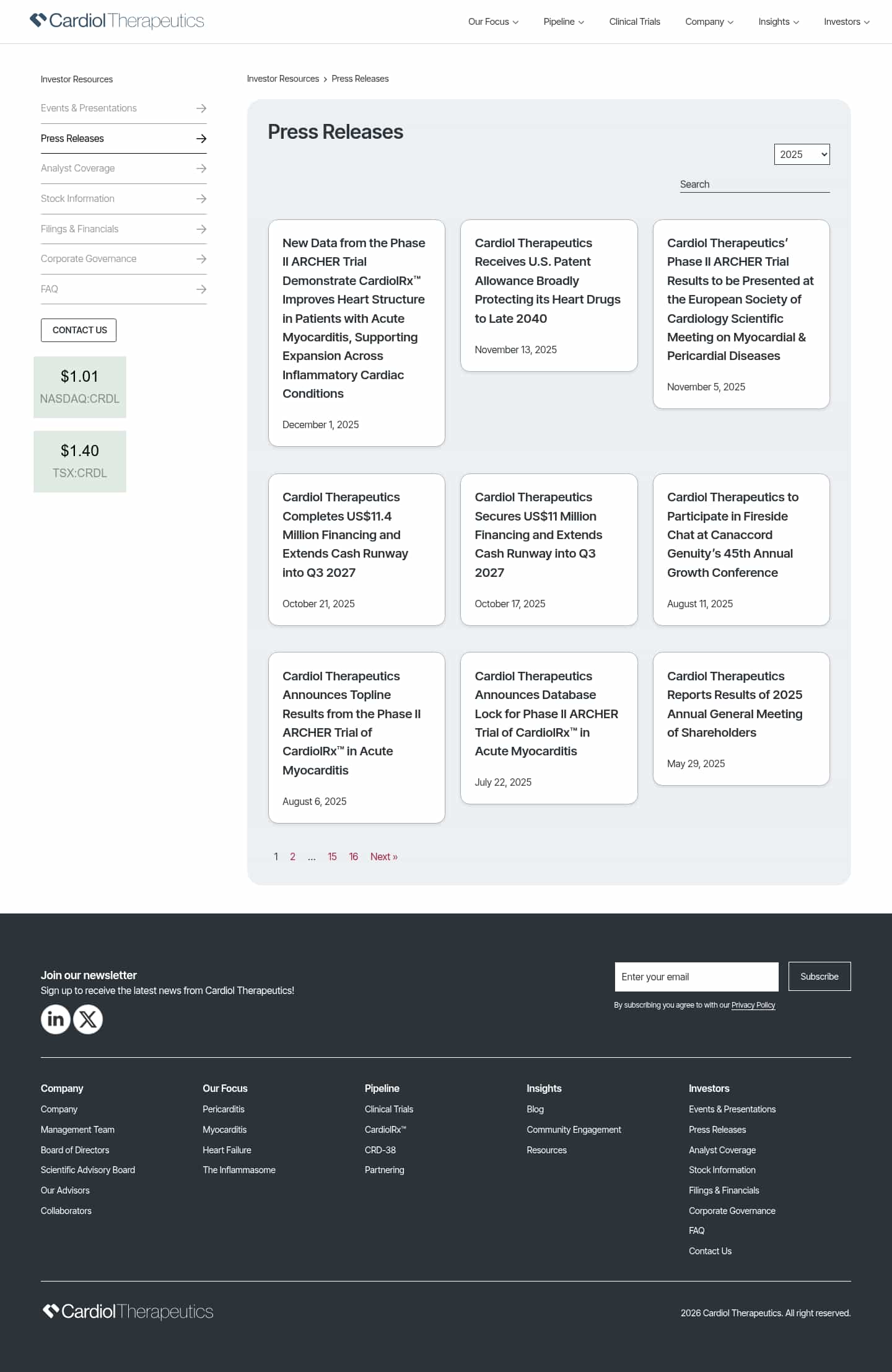Viewport: 892px width, 1372px height.
Task: Open the U.S. Patent Allowance press release
Action: (x=549, y=296)
